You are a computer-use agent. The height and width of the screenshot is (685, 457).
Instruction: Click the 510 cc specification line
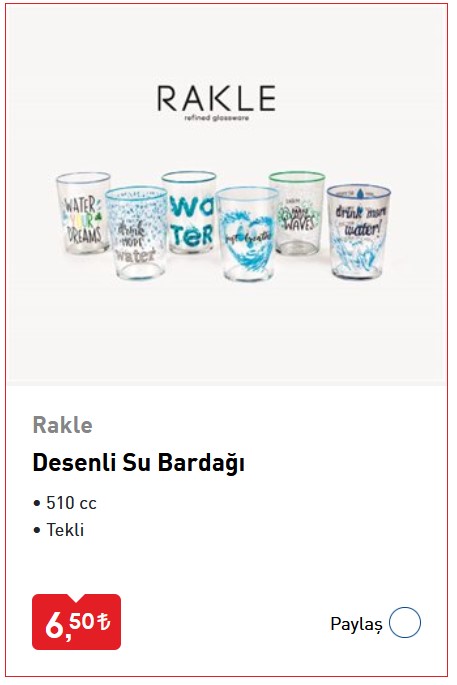pyautogui.click(x=65, y=503)
